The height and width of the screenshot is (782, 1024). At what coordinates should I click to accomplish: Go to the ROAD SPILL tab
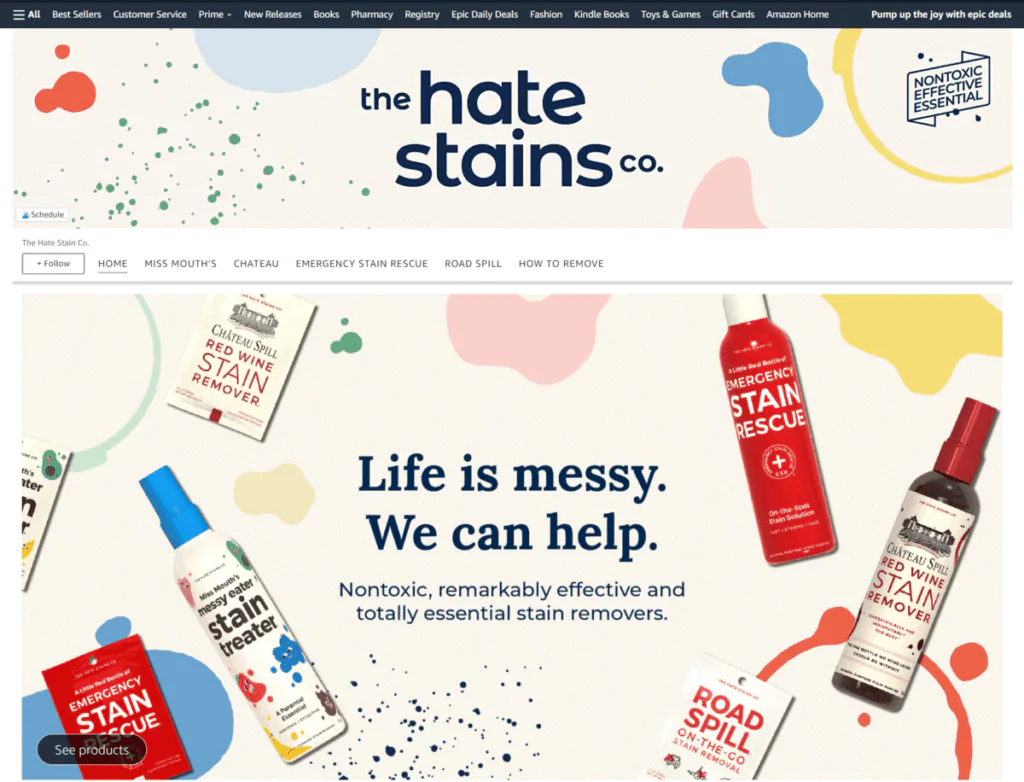click(473, 263)
